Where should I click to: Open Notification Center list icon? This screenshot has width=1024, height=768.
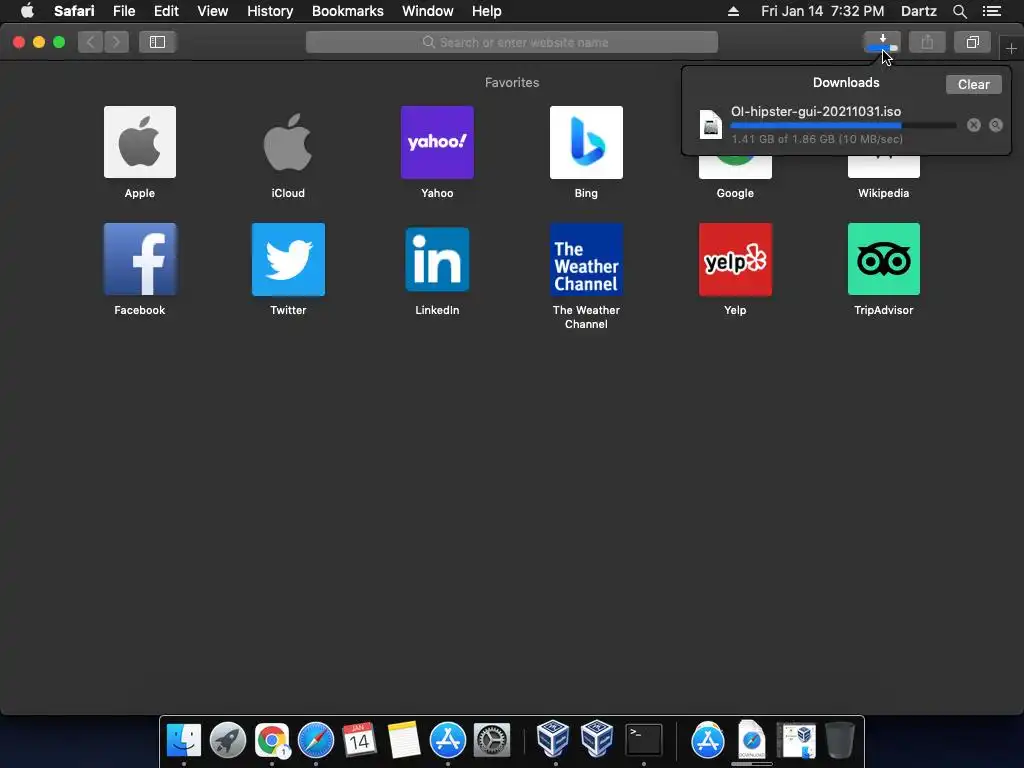[992, 11]
